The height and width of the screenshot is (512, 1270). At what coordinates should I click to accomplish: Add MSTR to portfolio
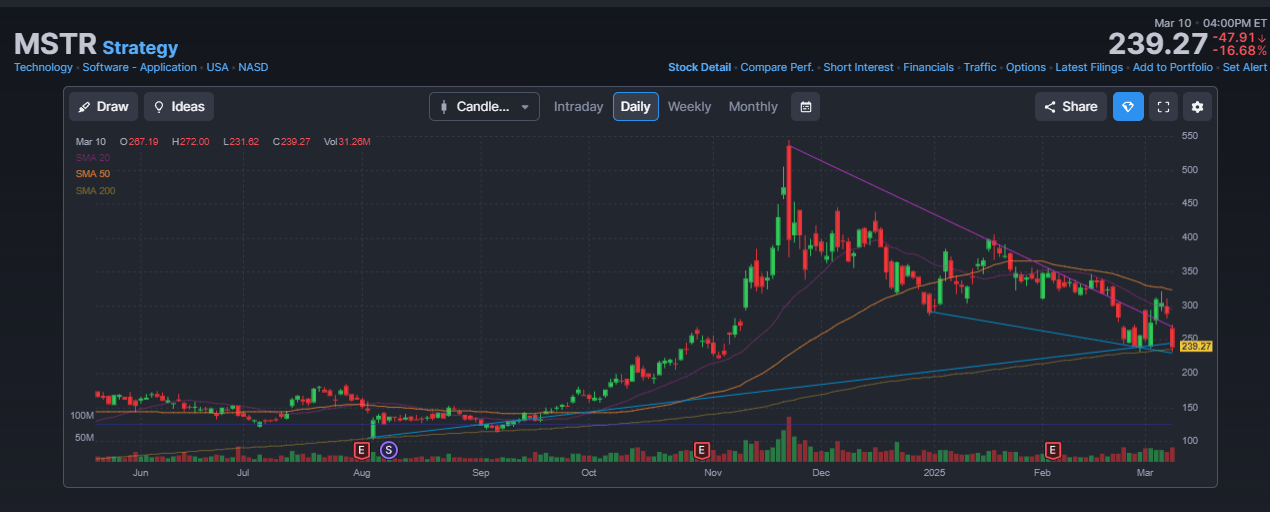tap(1173, 67)
